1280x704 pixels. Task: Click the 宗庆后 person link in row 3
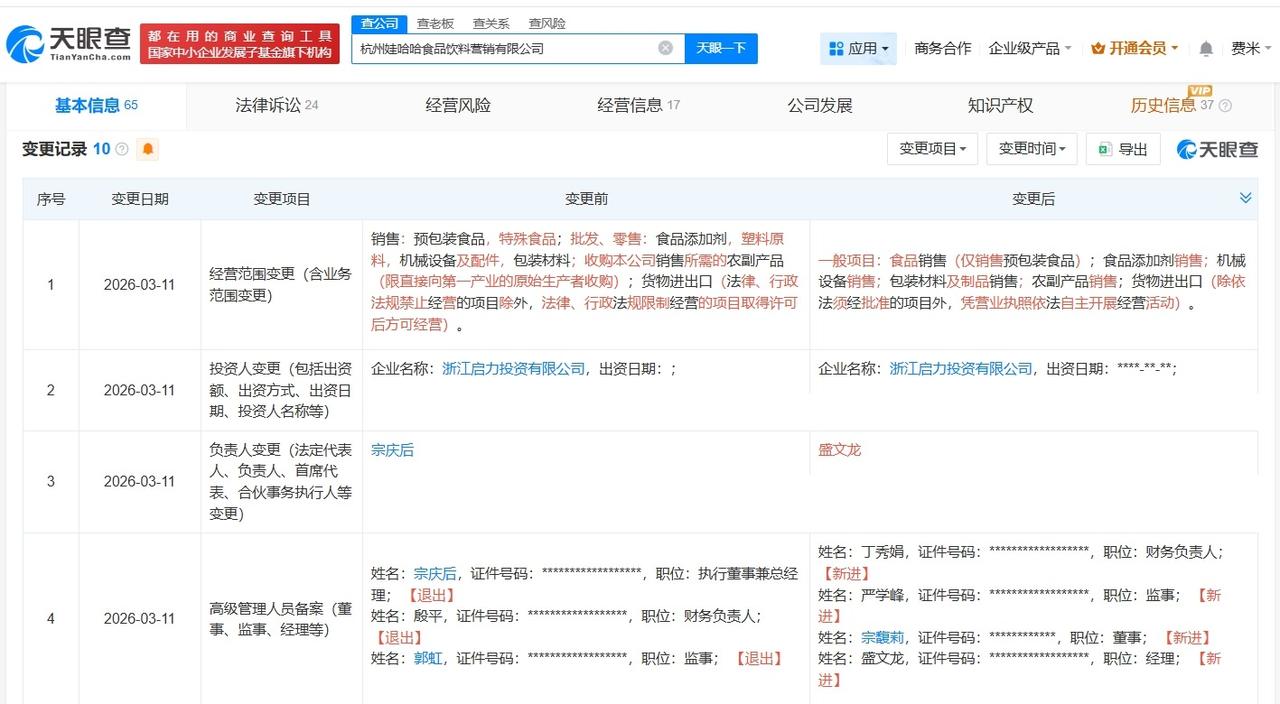391,450
